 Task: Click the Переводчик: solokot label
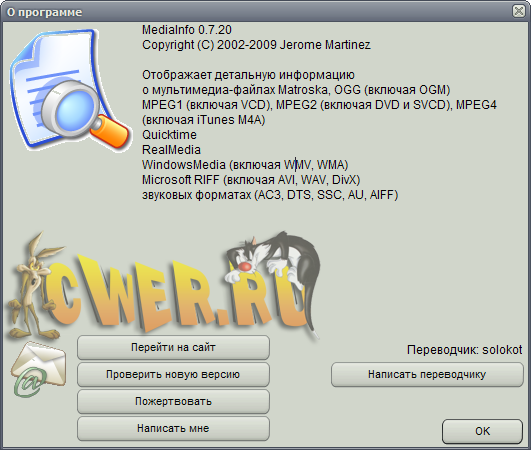(x=465, y=350)
